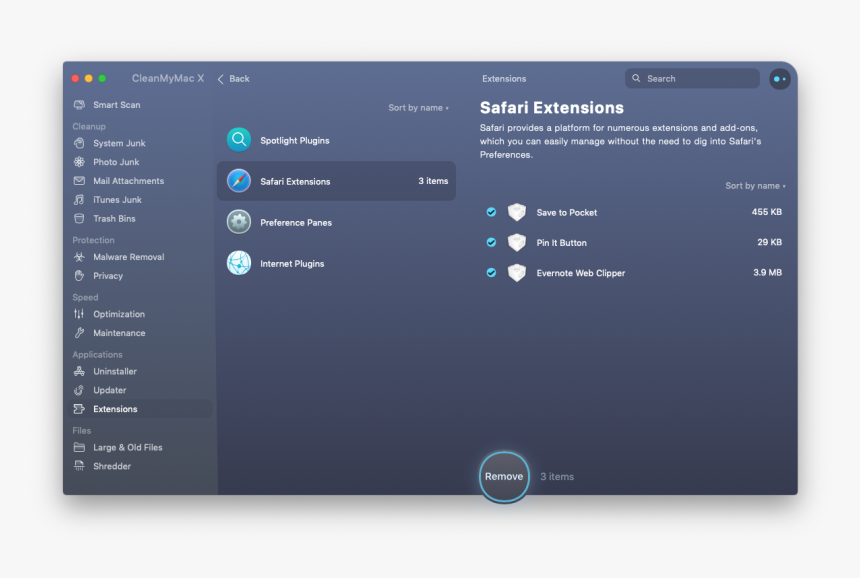Click Evernote Web Clipper extension icon

click(x=517, y=272)
